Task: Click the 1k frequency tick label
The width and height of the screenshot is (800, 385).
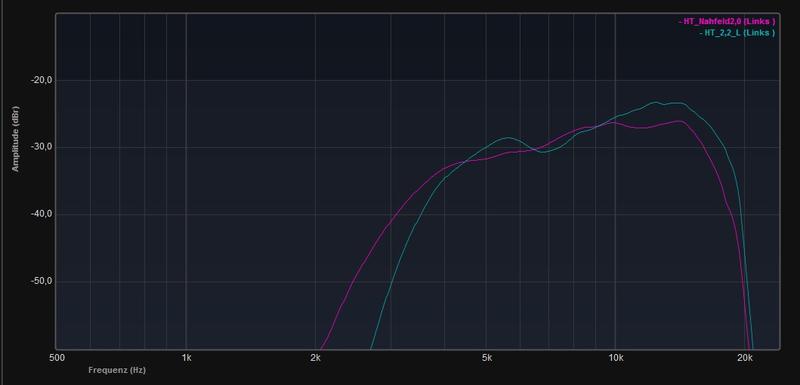Action: (x=186, y=358)
